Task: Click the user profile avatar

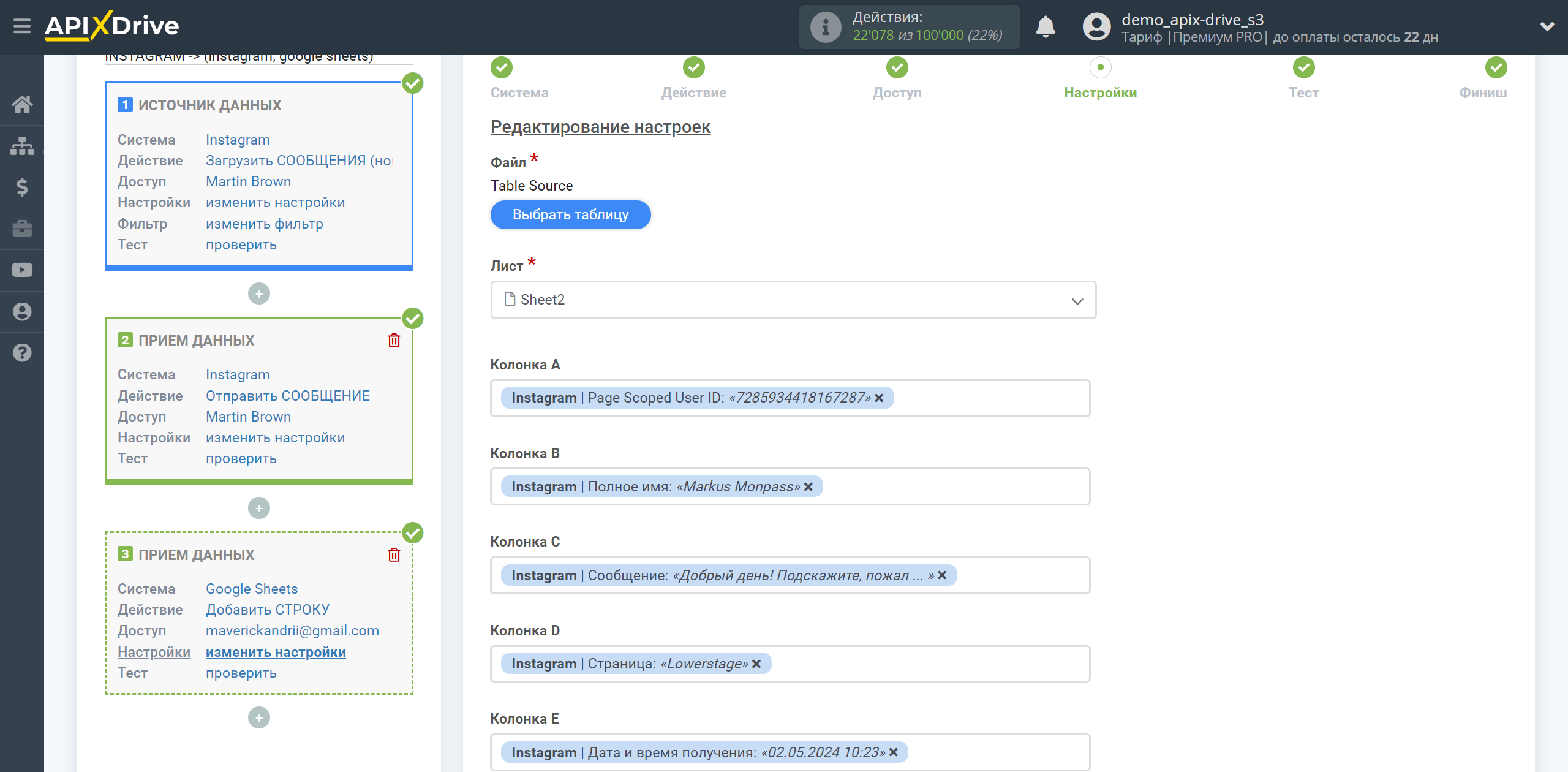Action: pyautogui.click(x=1096, y=27)
